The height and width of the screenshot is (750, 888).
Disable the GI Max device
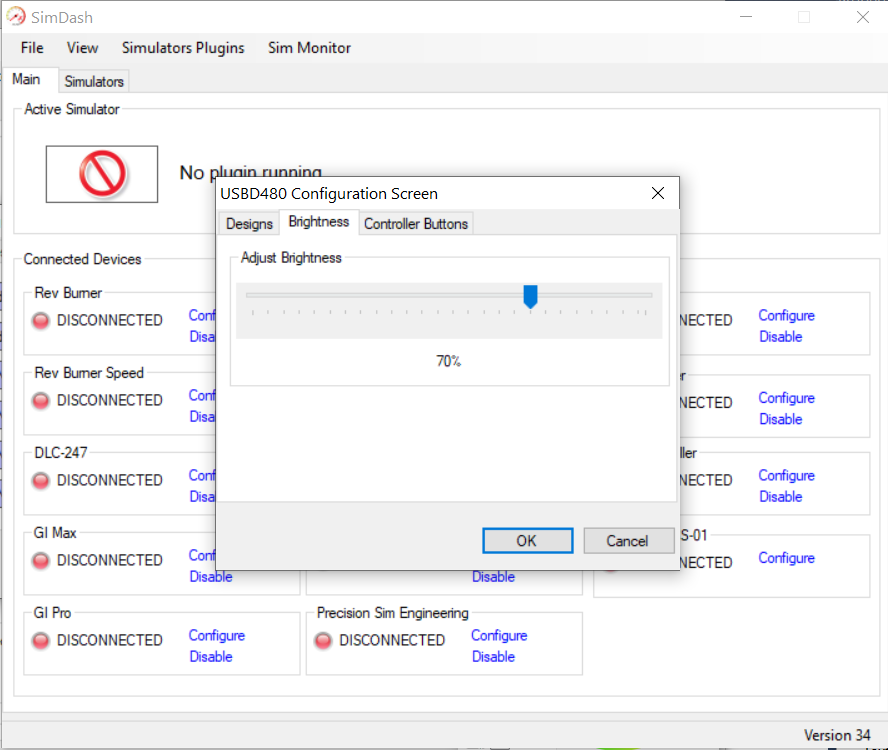(211, 577)
